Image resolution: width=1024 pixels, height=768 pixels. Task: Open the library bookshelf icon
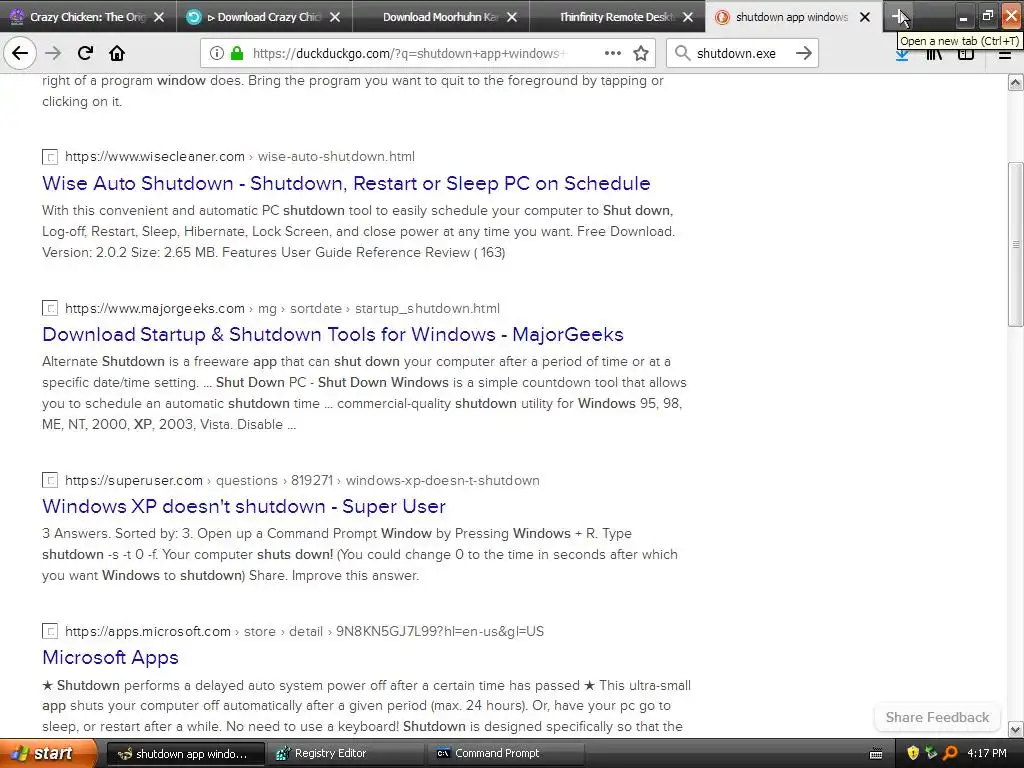point(934,56)
